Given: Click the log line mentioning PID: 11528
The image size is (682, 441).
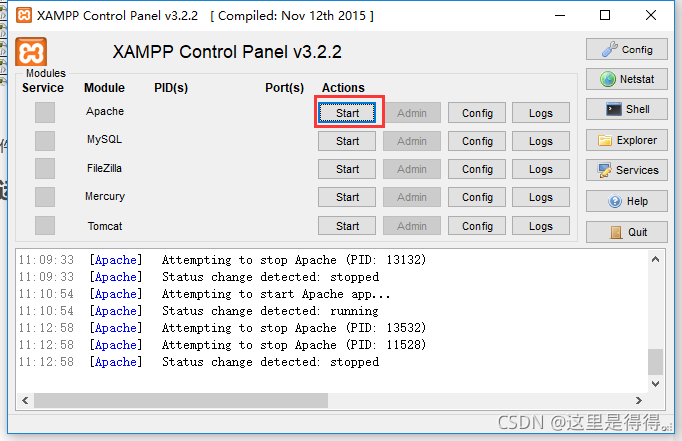Looking at the screenshot, I should point(222,345).
